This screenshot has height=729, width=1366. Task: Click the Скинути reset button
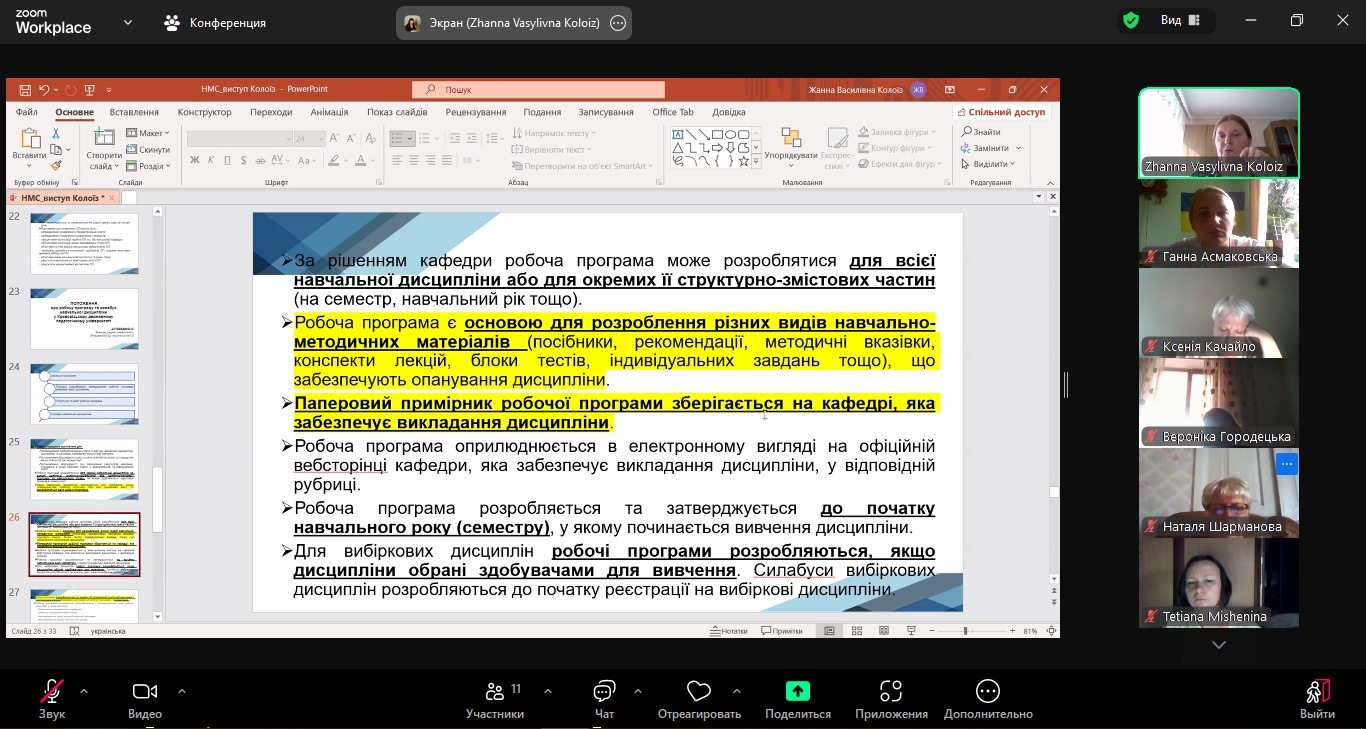coord(148,149)
